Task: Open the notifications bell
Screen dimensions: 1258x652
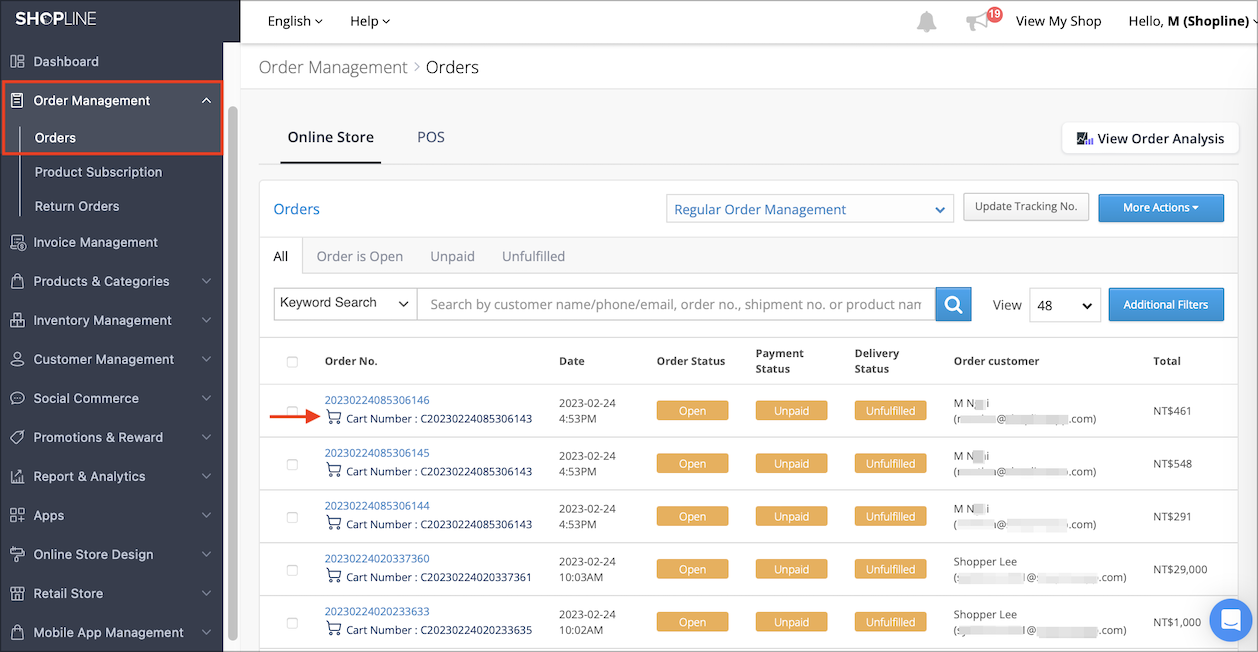Action: pyautogui.click(x=927, y=21)
